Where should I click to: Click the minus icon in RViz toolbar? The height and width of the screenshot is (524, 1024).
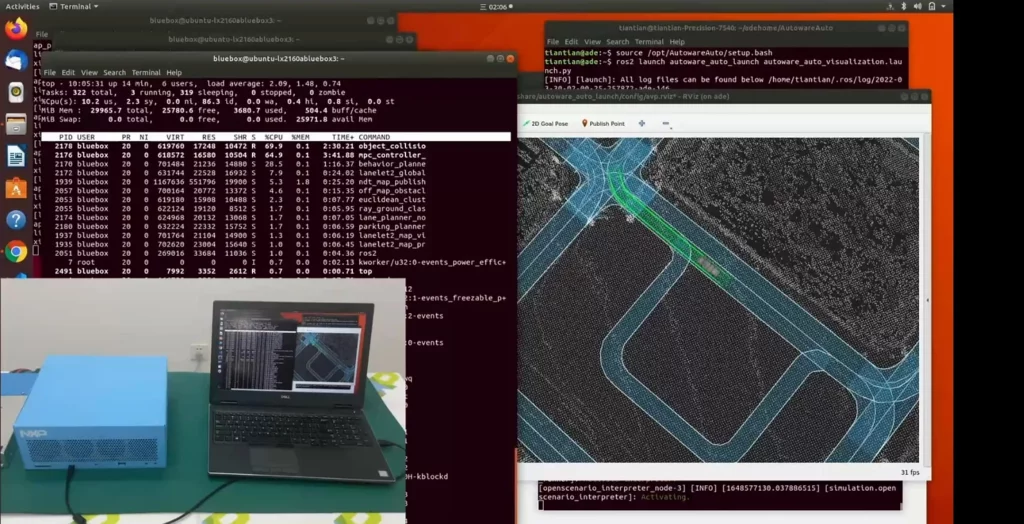point(666,124)
